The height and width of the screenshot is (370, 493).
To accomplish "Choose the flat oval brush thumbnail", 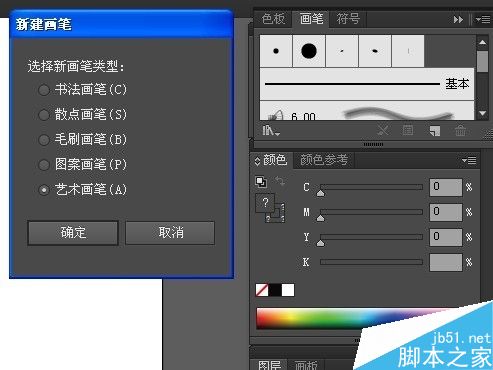I will click(375, 51).
